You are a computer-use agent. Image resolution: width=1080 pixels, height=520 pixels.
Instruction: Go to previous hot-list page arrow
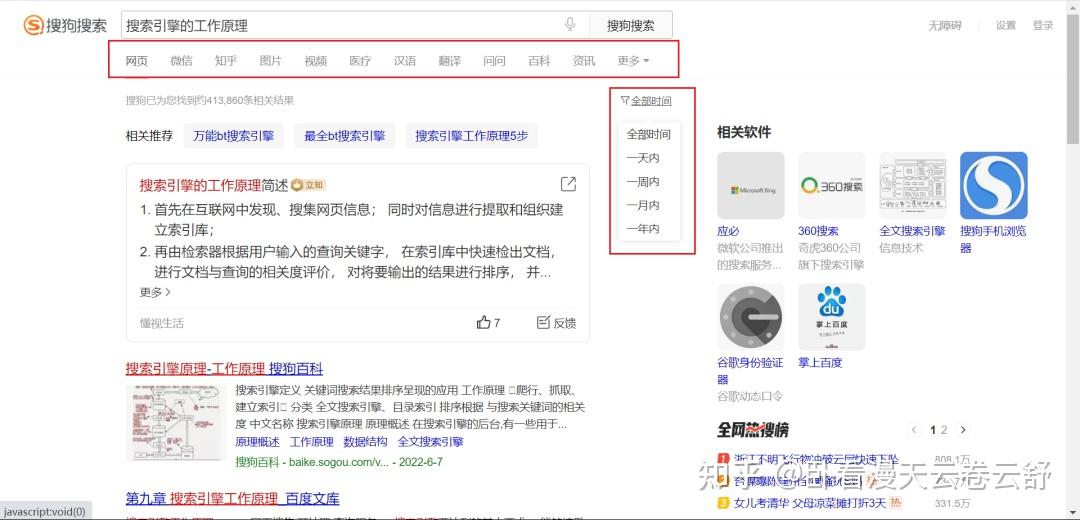(915, 430)
